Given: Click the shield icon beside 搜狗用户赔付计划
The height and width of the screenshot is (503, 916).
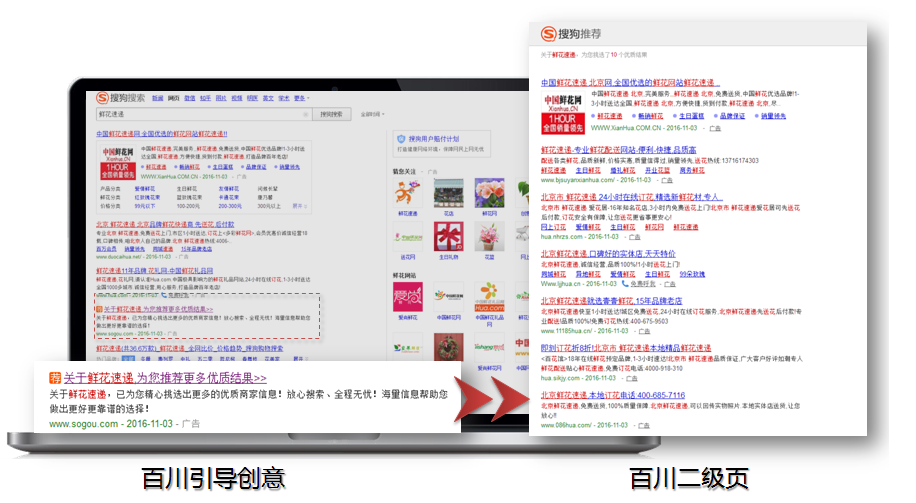Looking at the screenshot, I should click(401, 139).
